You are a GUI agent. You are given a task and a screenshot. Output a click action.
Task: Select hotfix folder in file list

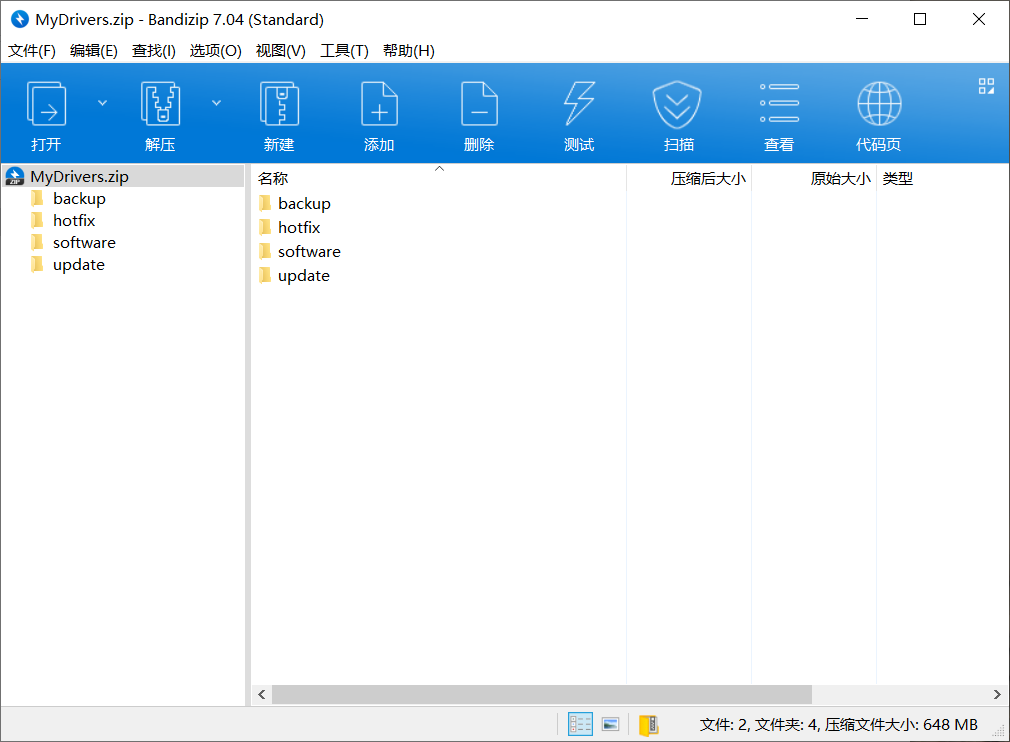point(299,227)
